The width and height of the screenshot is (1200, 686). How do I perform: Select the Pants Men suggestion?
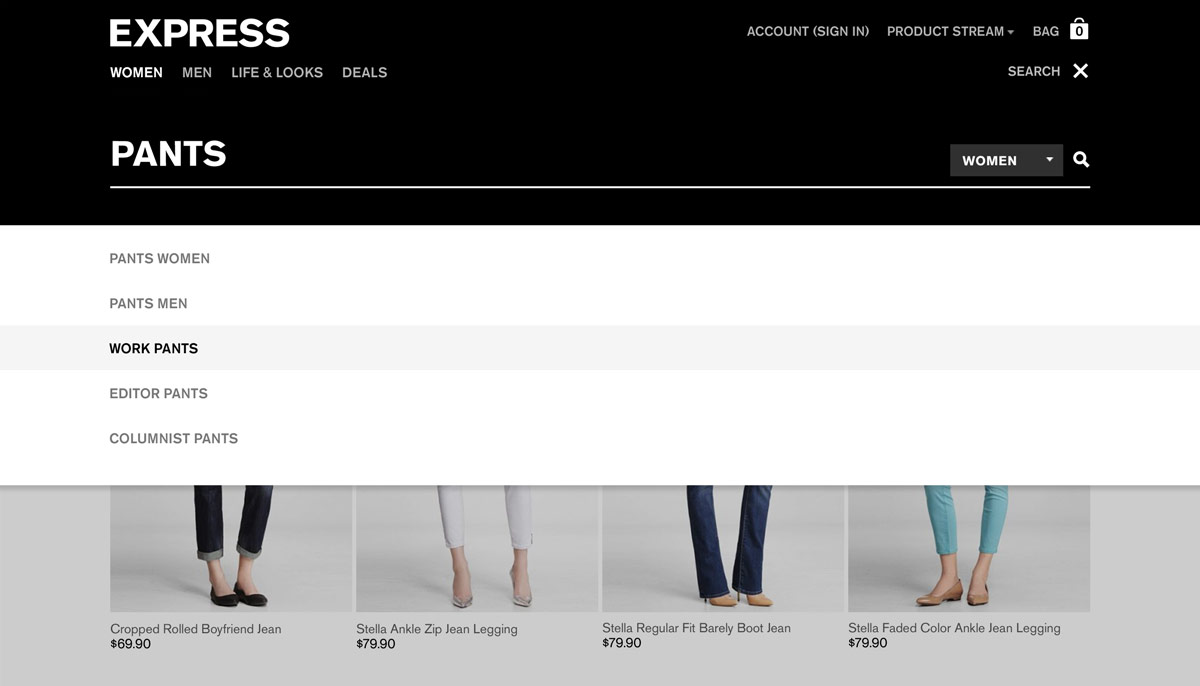tap(148, 304)
